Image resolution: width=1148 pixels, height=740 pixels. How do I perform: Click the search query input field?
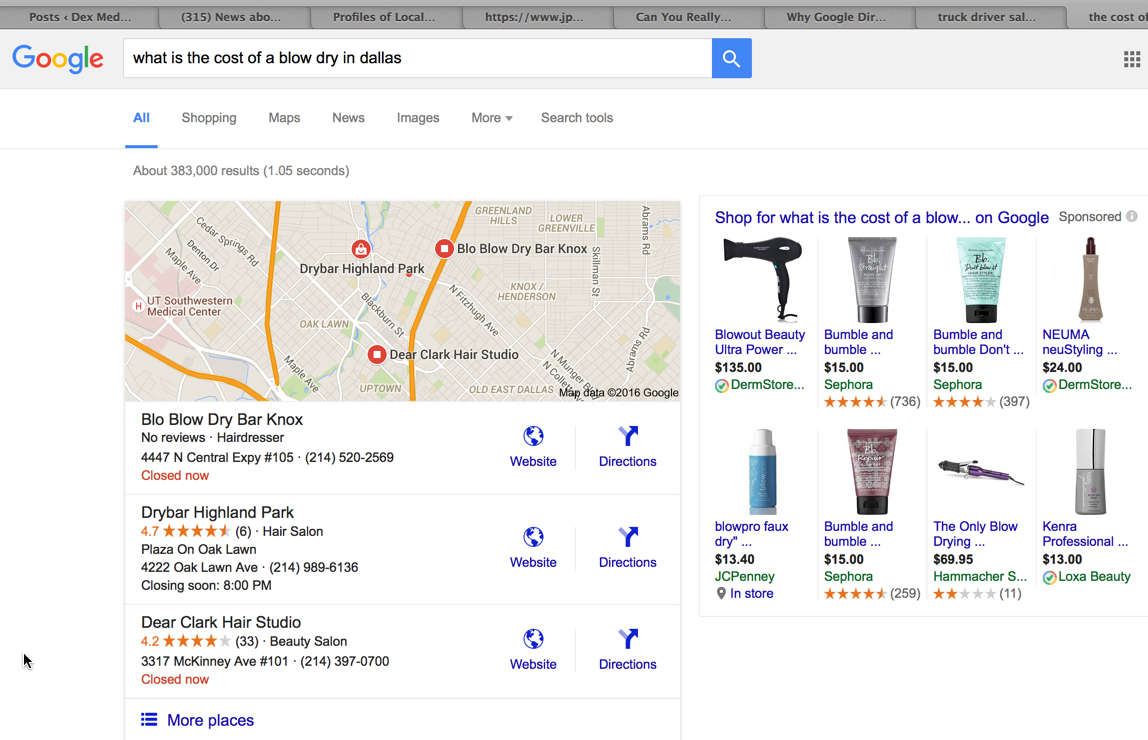pos(417,58)
